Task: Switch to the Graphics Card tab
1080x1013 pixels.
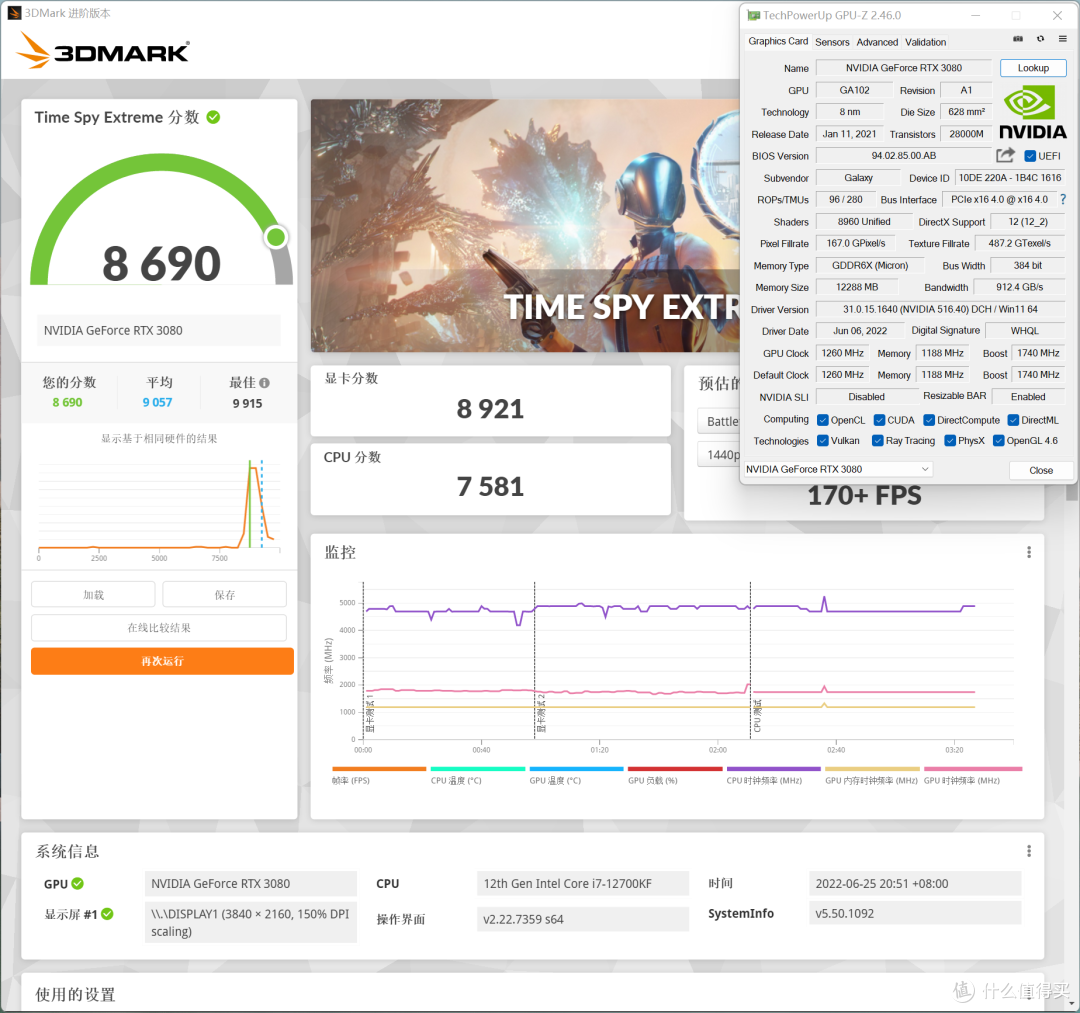Action: pyautogui.click(x=778, y=41)
